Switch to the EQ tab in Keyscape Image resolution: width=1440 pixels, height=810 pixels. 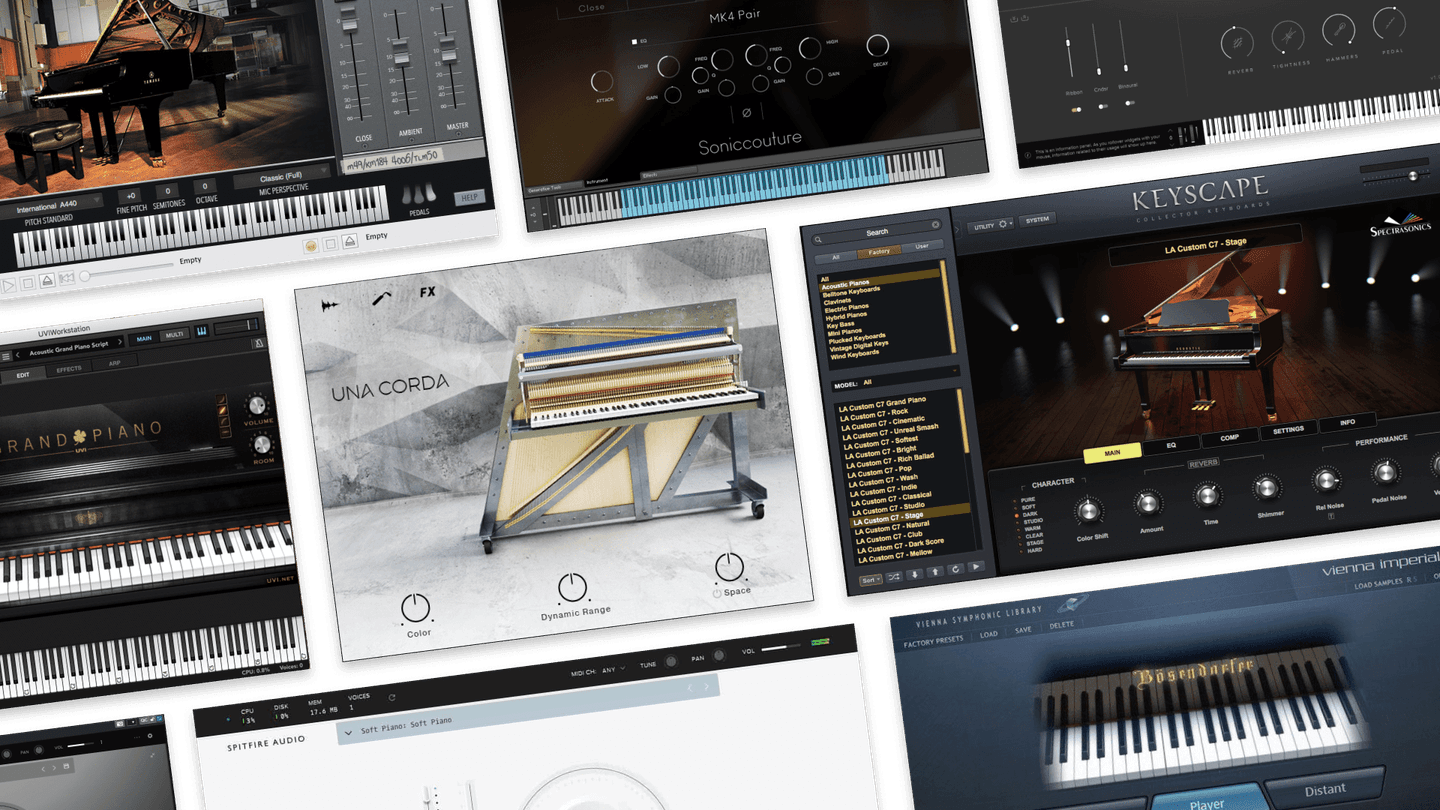[x=1171, y=445]
